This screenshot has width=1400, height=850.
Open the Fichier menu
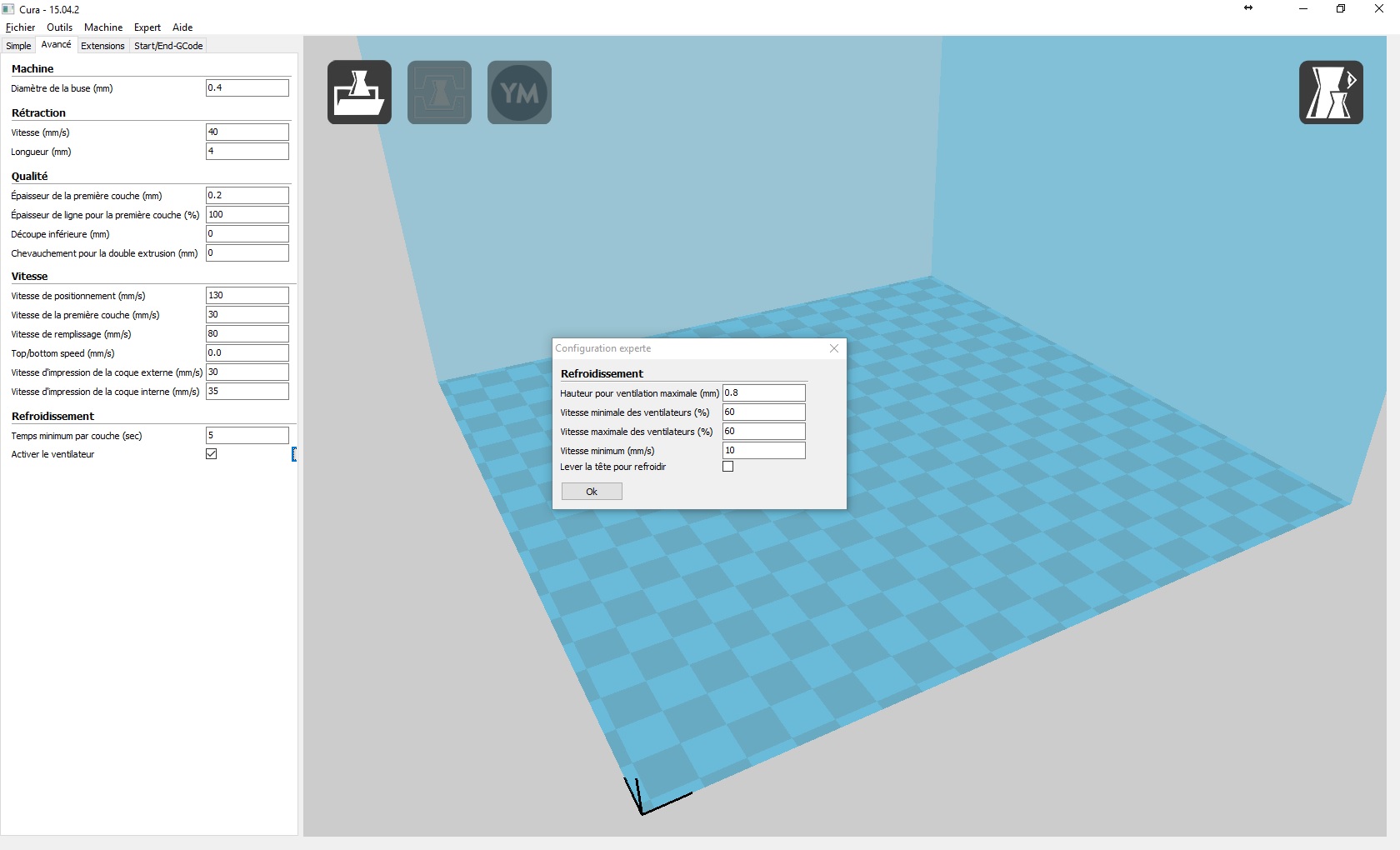click(x=20, y=27)
